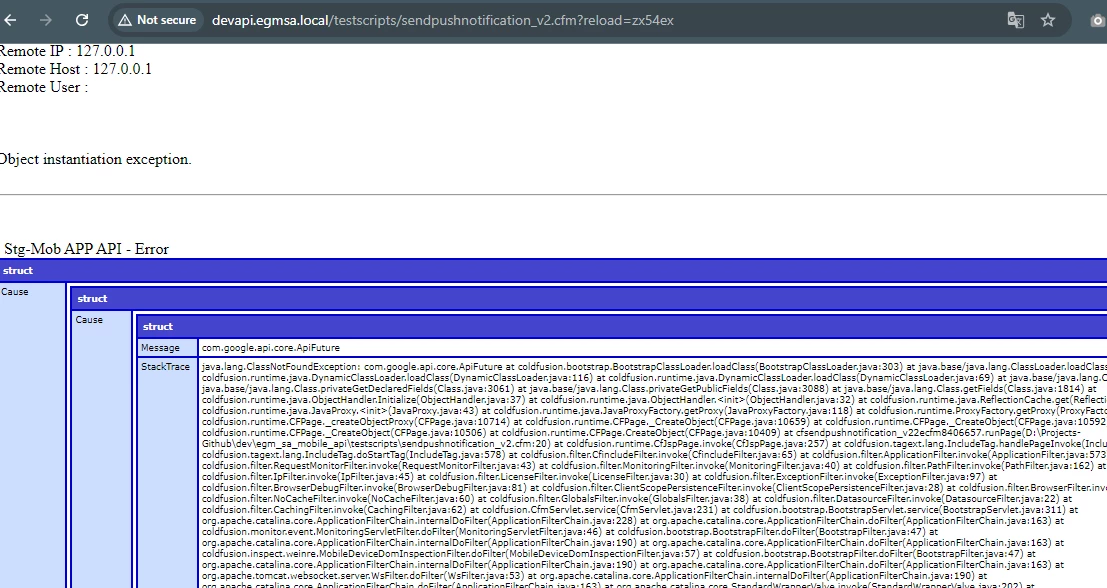This screenshot has height=588, width=1107.
Task: Click the browser forward arrow
Action: point(46,20)
